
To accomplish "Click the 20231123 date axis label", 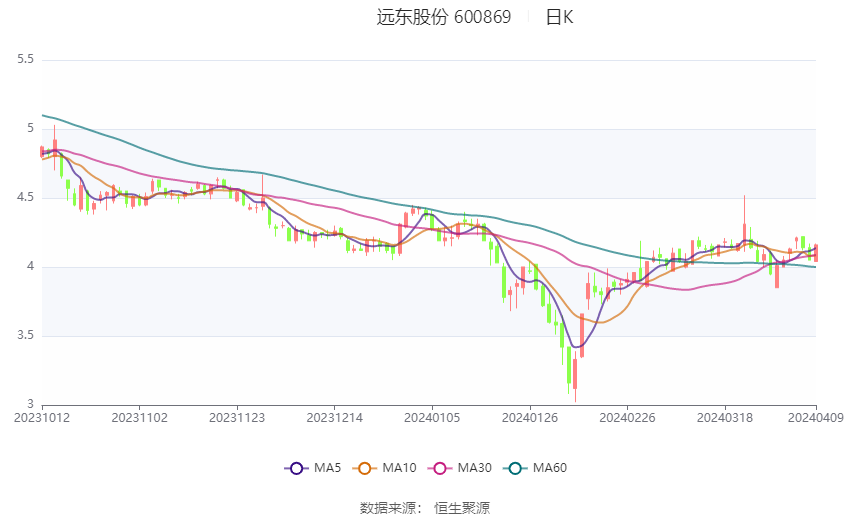I will pos(237,418).
